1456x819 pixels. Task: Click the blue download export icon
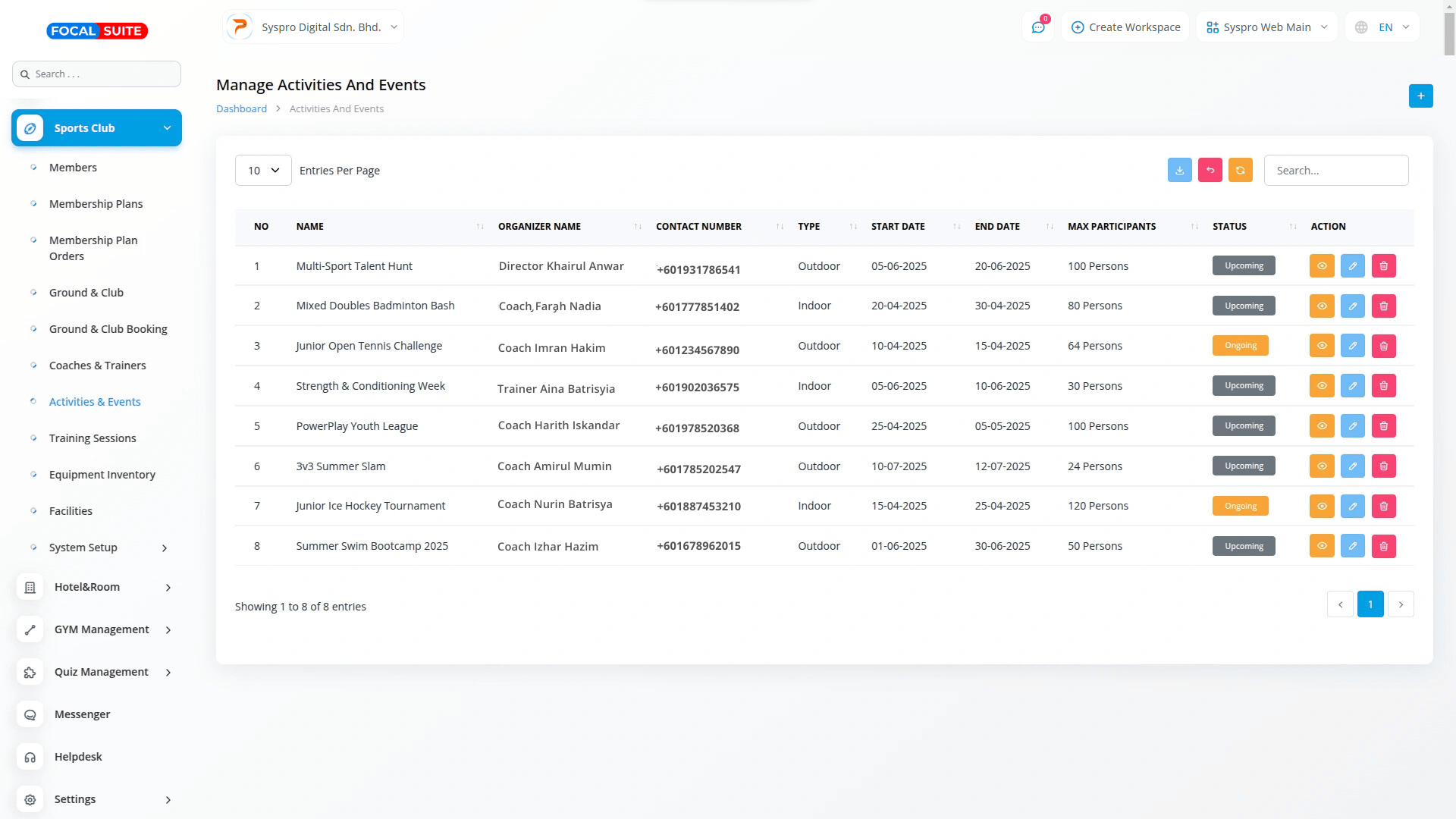point(1179,171)
